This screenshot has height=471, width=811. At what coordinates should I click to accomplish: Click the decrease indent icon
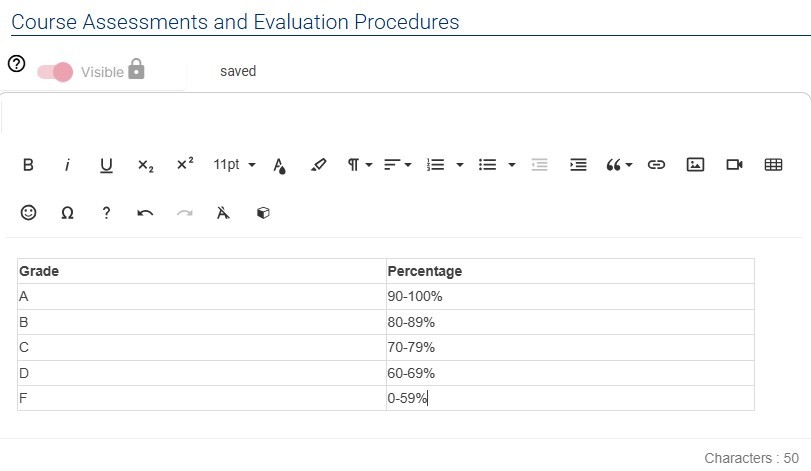pos(539,165)
